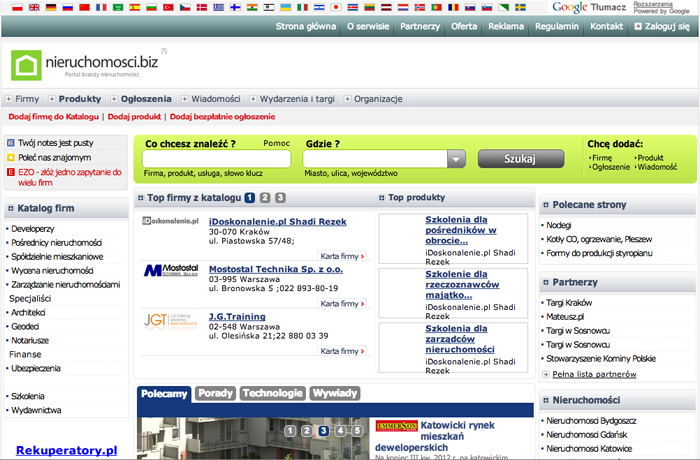Click the notes icon beside 'Twój notes jest pusty'
Viewport: 700px width, 460px height.
point(11,143)
